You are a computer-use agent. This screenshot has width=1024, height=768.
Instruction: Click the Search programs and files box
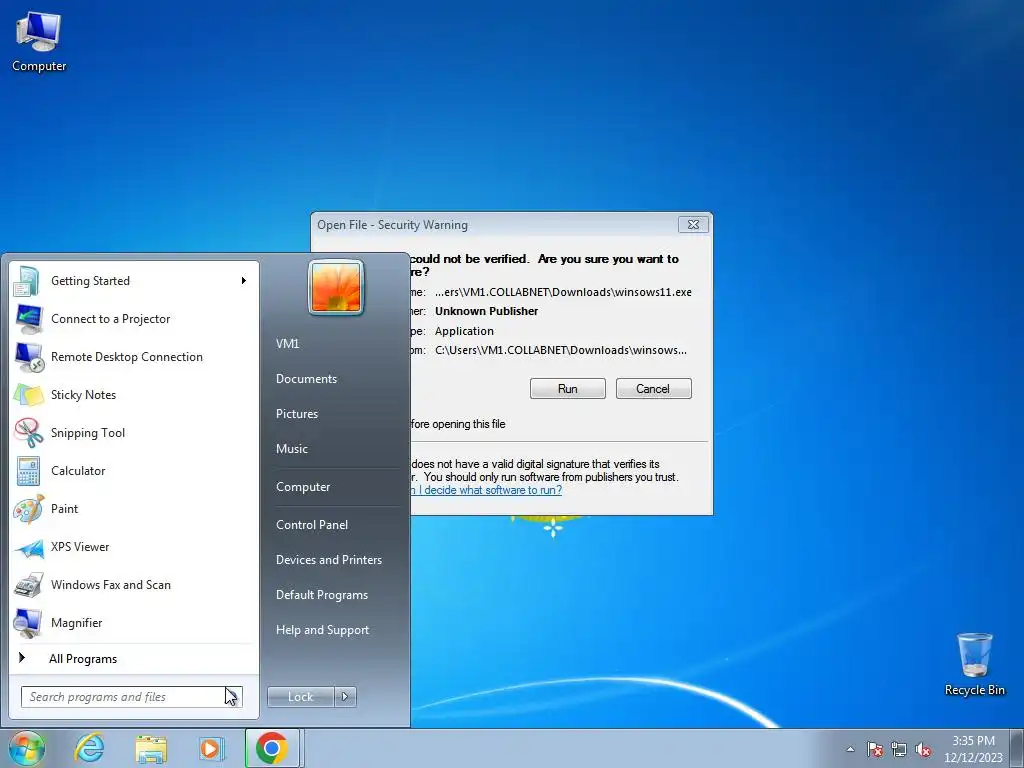click(x=131, y=697)
